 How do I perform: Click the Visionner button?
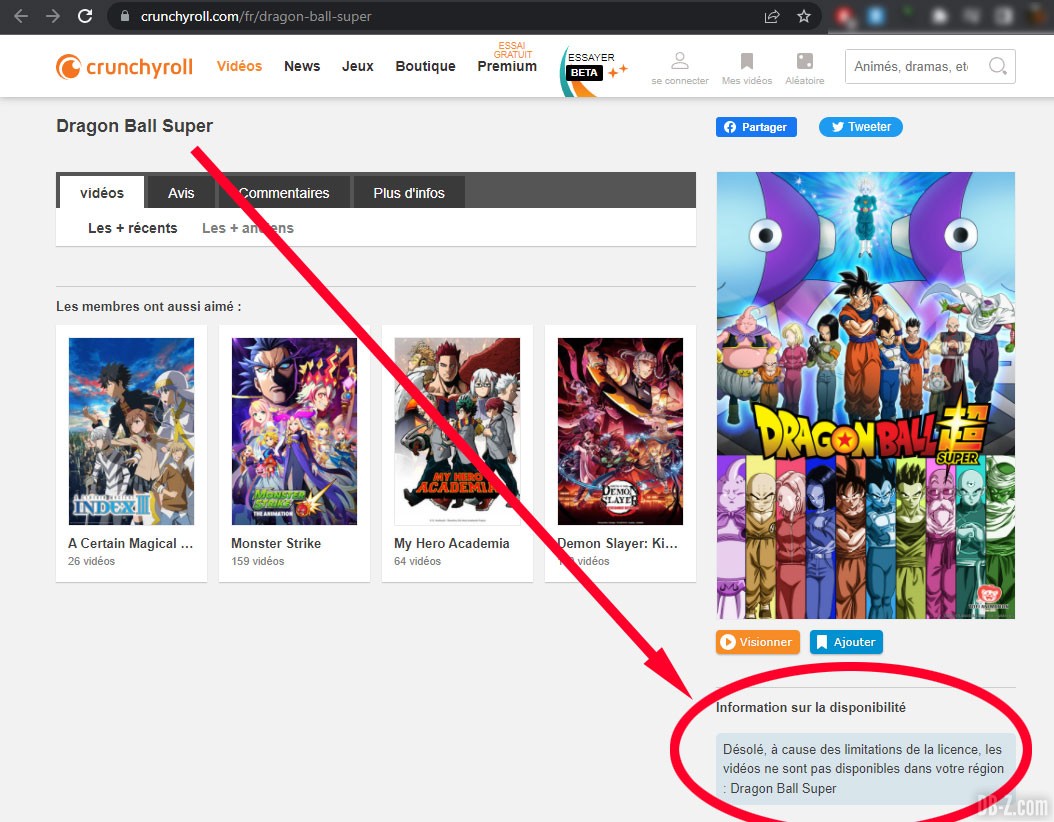[x=758, y=642]
